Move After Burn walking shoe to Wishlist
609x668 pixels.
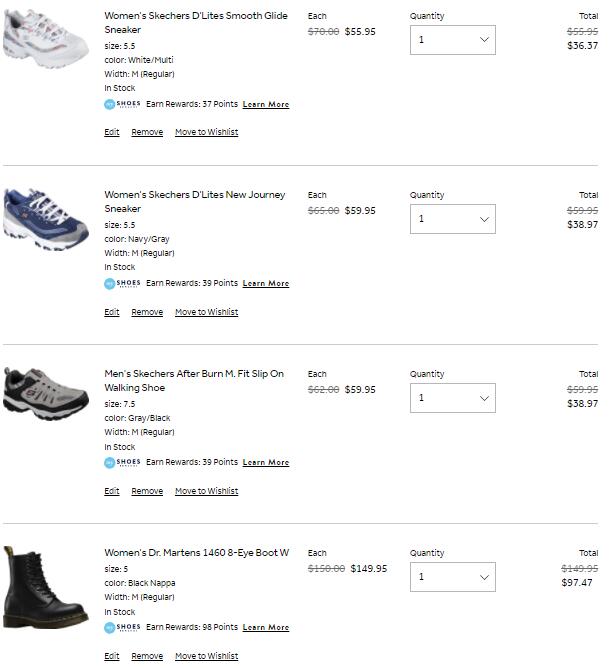click(206, 491)
